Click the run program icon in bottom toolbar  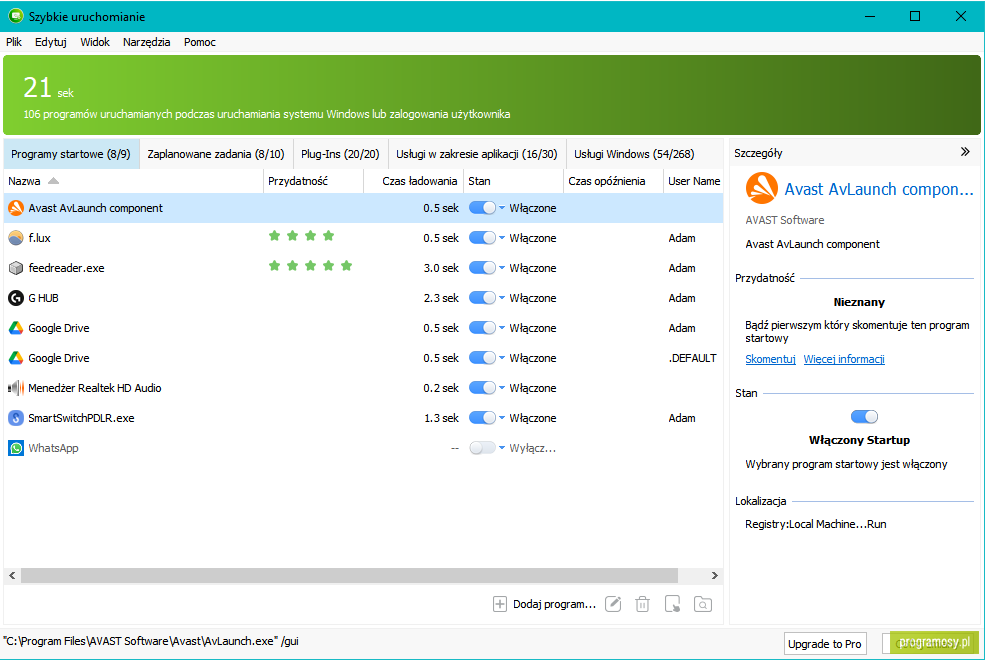672,604
